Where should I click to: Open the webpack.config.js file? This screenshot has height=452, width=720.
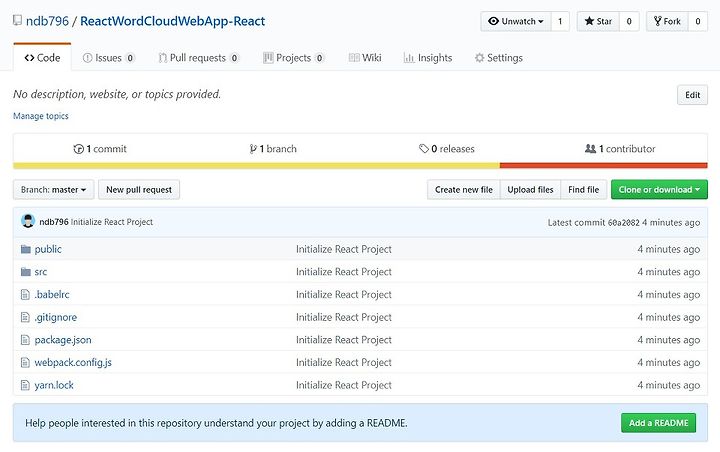click(x=73, y=362)
